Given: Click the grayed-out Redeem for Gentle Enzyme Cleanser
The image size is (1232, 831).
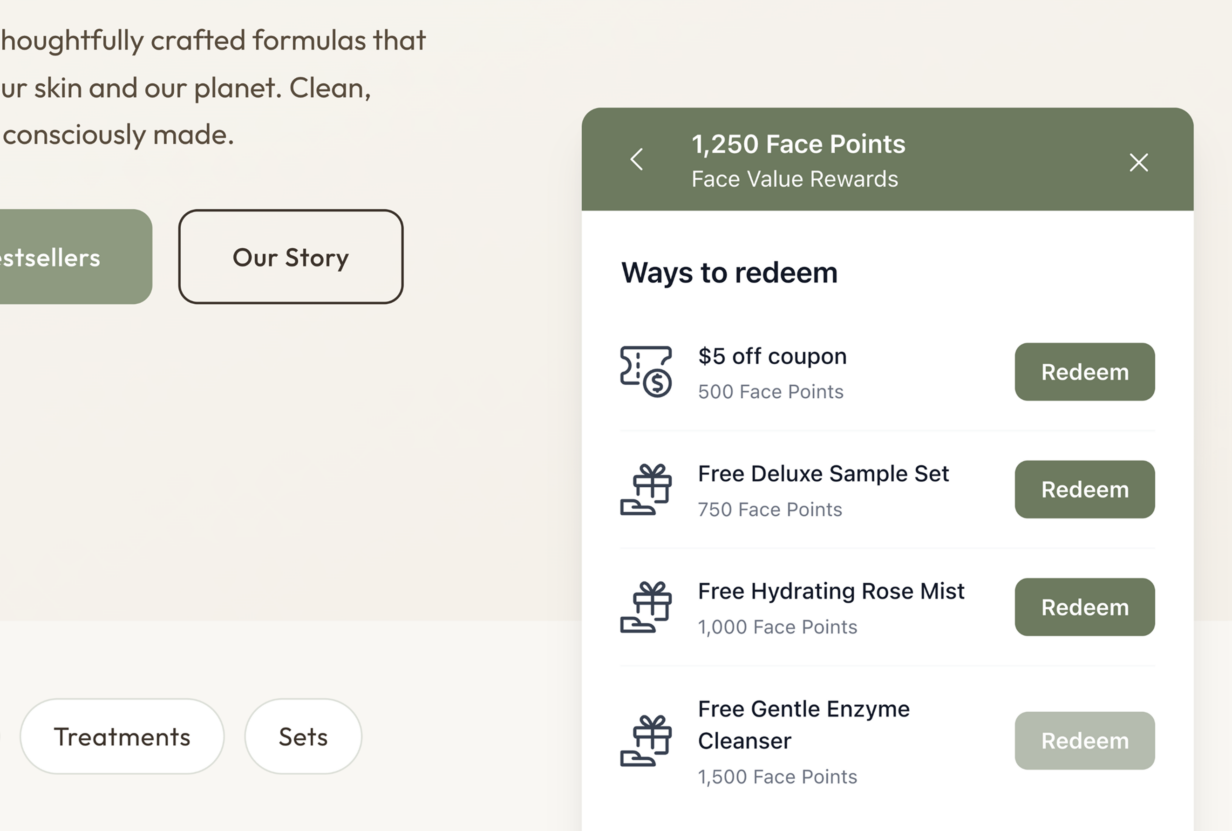Looking at the screenshot, I should coord(1084,740).
